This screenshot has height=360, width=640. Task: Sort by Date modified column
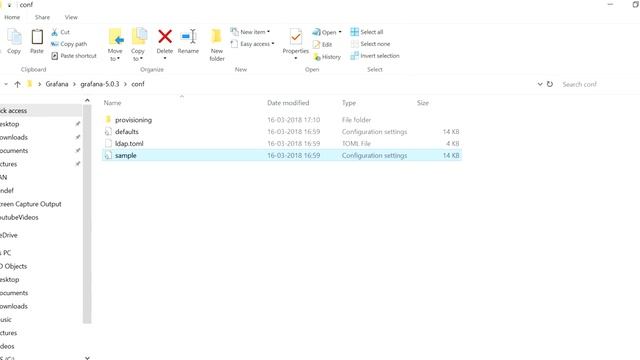pyautogui.click(x=288, y=103)
